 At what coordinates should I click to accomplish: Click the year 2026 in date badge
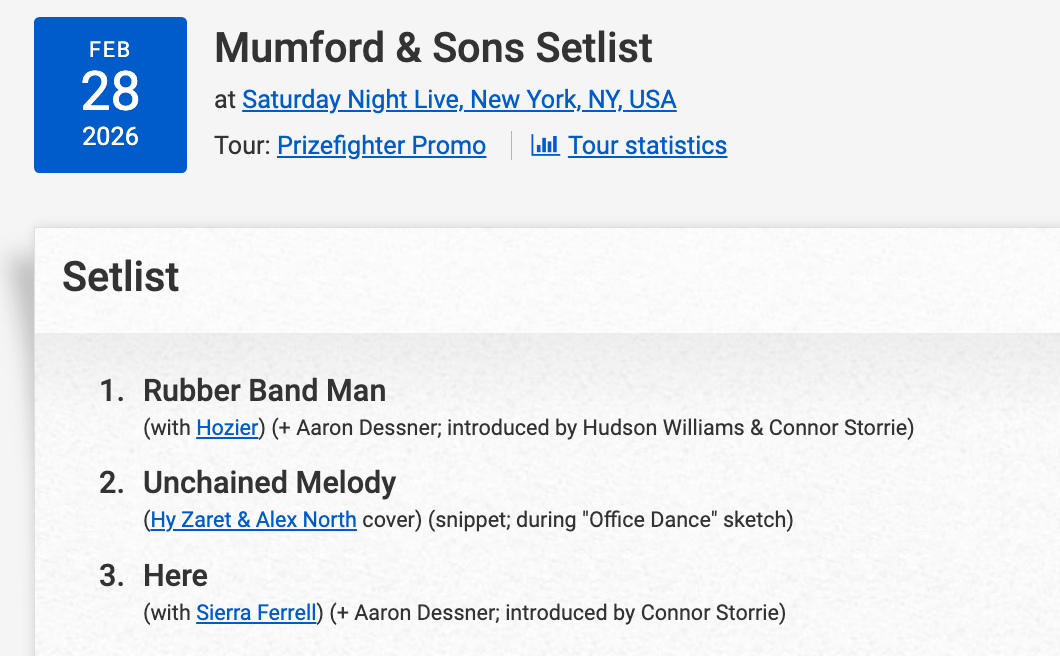pyautogui.click(x=110, y=136)
